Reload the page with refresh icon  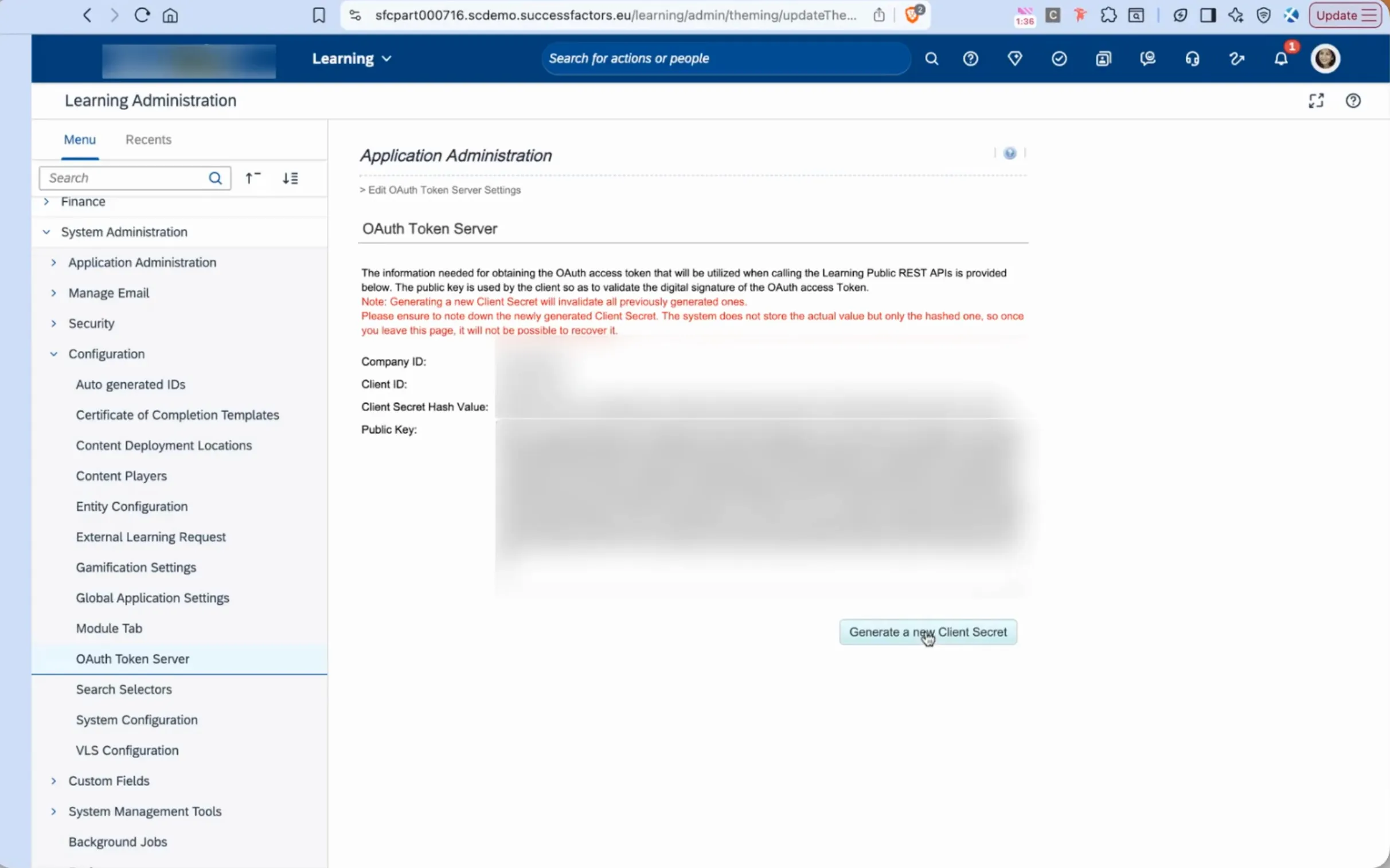[x=142, y=15]
